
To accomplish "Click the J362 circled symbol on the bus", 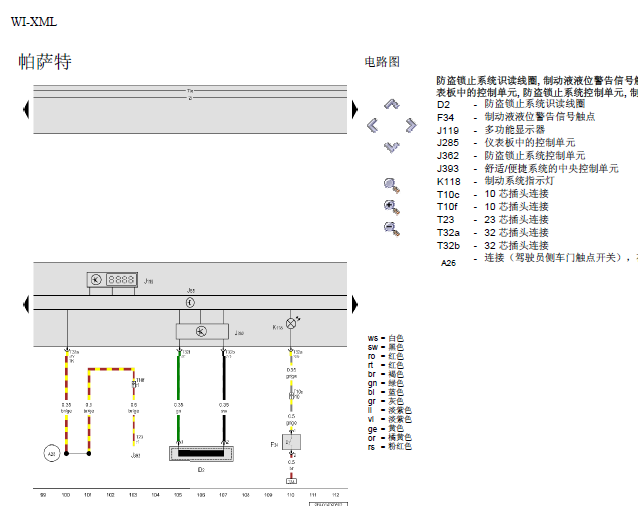I will pyautogui.click(x=190, y=302).
